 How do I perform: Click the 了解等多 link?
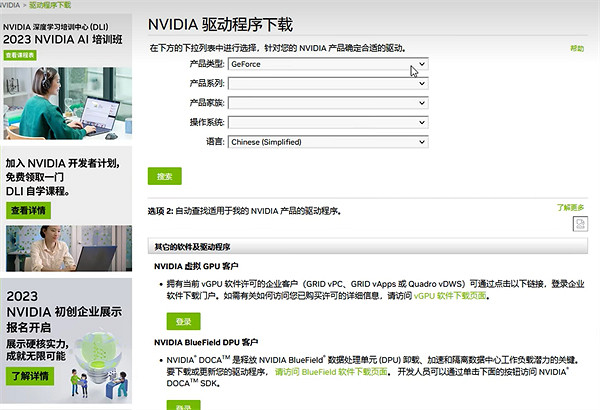(569, 207)
